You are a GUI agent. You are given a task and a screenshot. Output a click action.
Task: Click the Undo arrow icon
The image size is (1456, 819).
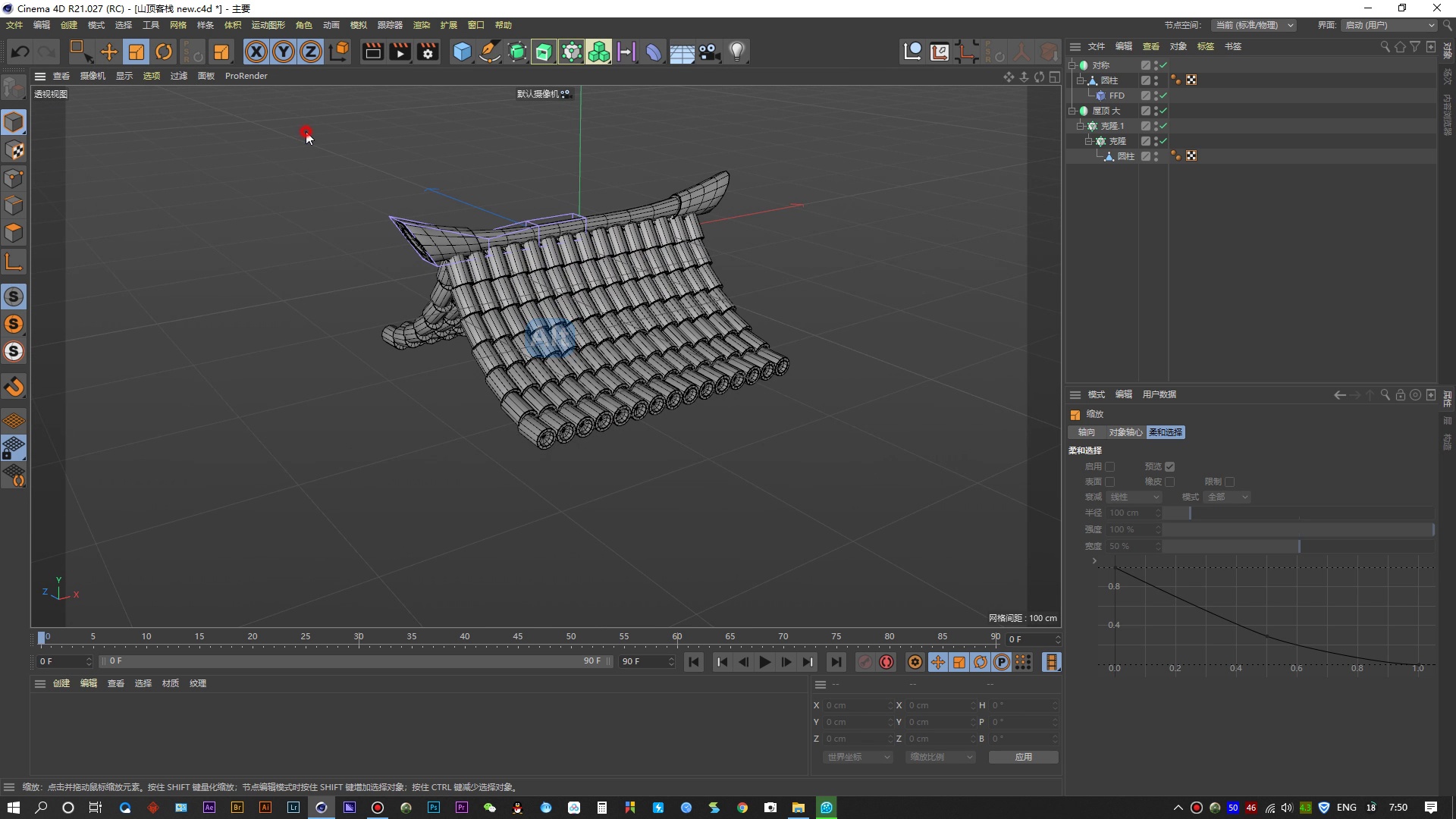pyautogui.click(x=20, y=52)
